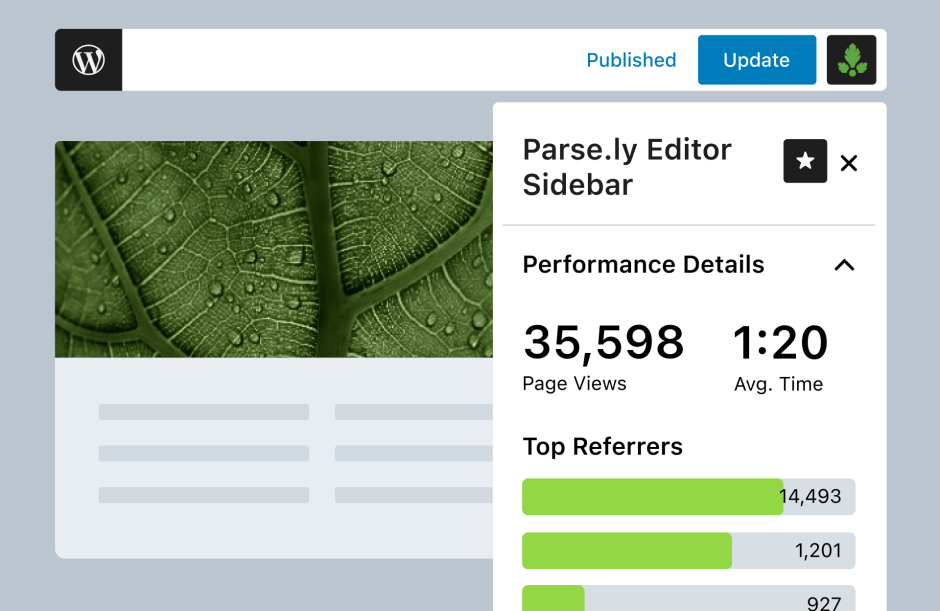940x611 pixels.
Task: Click the star pin icon beside Parse.ly sidebar
Action: click(805, 162)
